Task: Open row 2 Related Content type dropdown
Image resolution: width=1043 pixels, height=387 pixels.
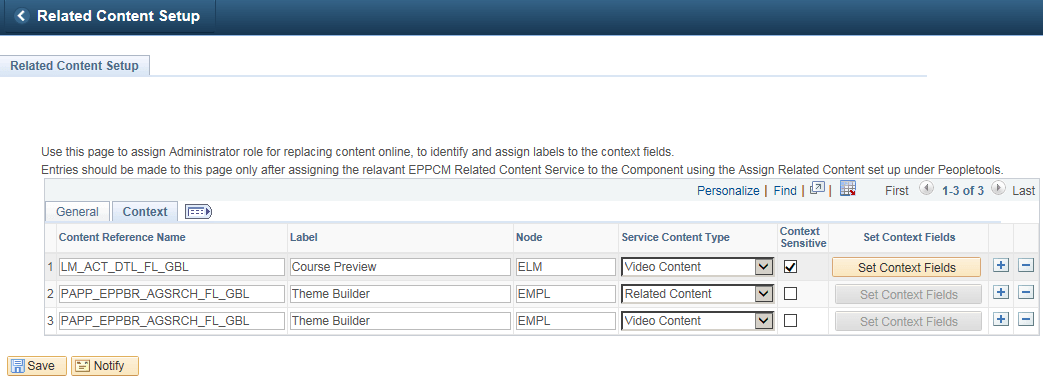Action: pos(697,294)
